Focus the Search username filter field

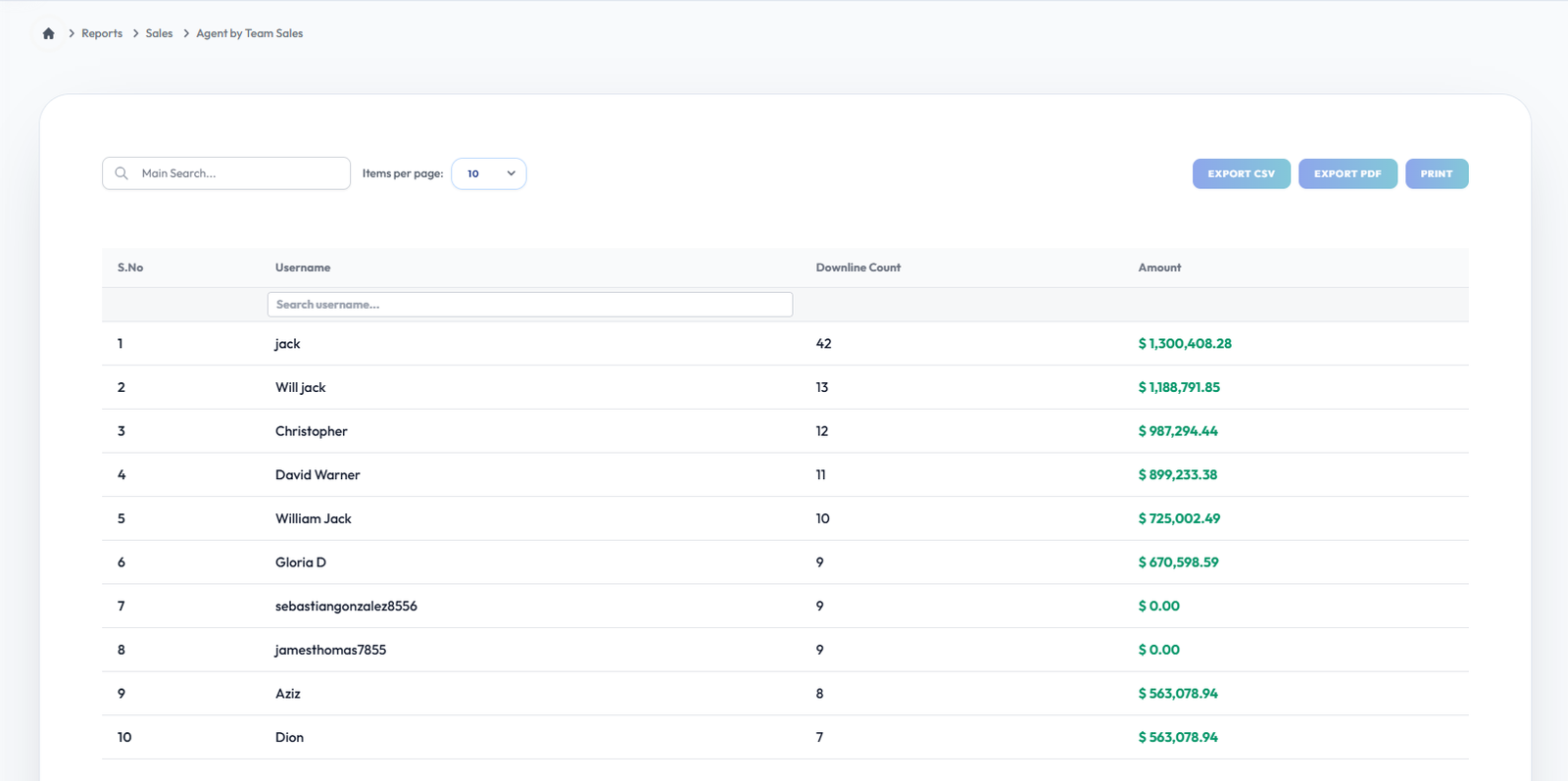click(530, 305)
